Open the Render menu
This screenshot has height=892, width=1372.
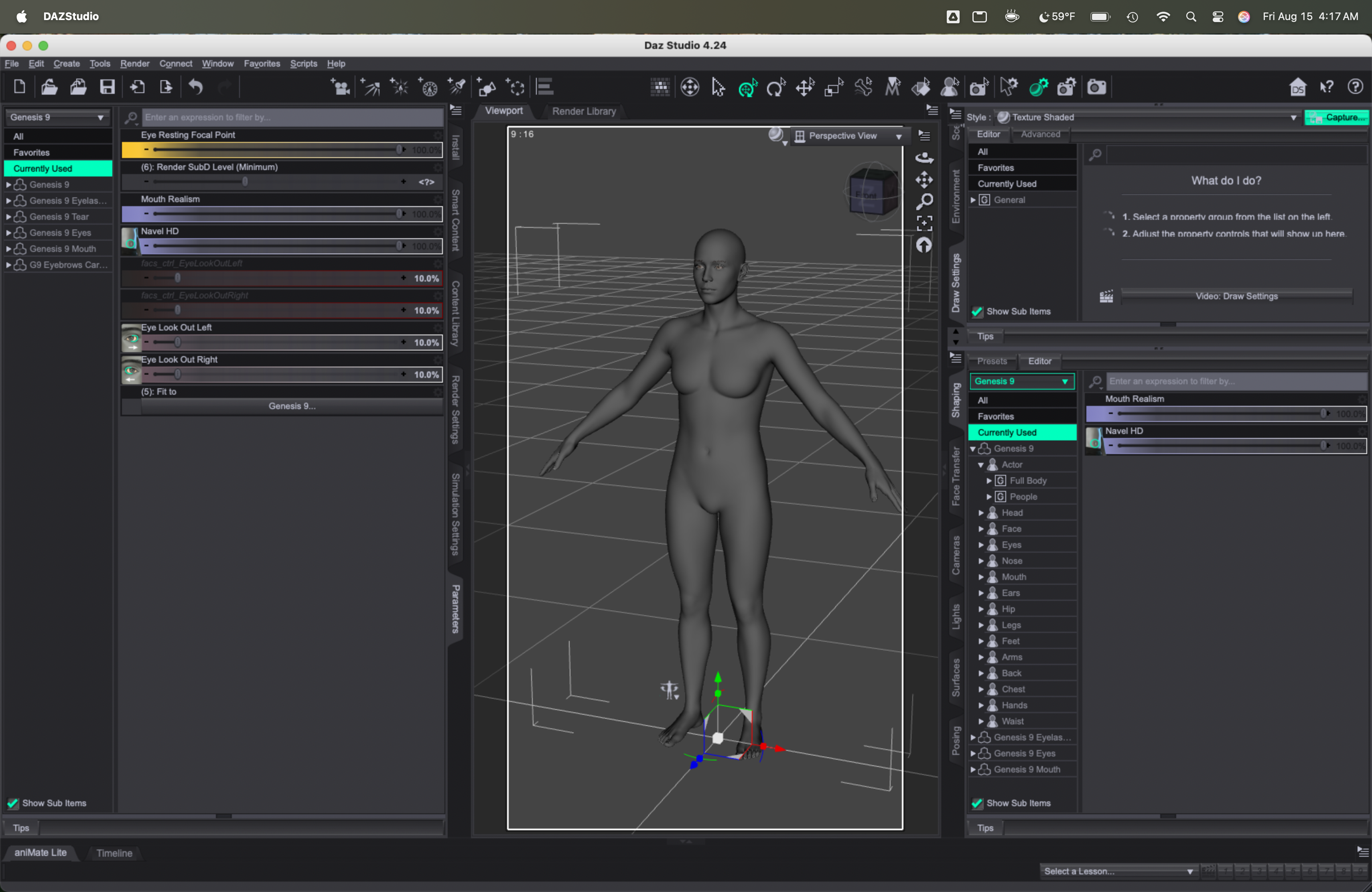tap(134, 63)
